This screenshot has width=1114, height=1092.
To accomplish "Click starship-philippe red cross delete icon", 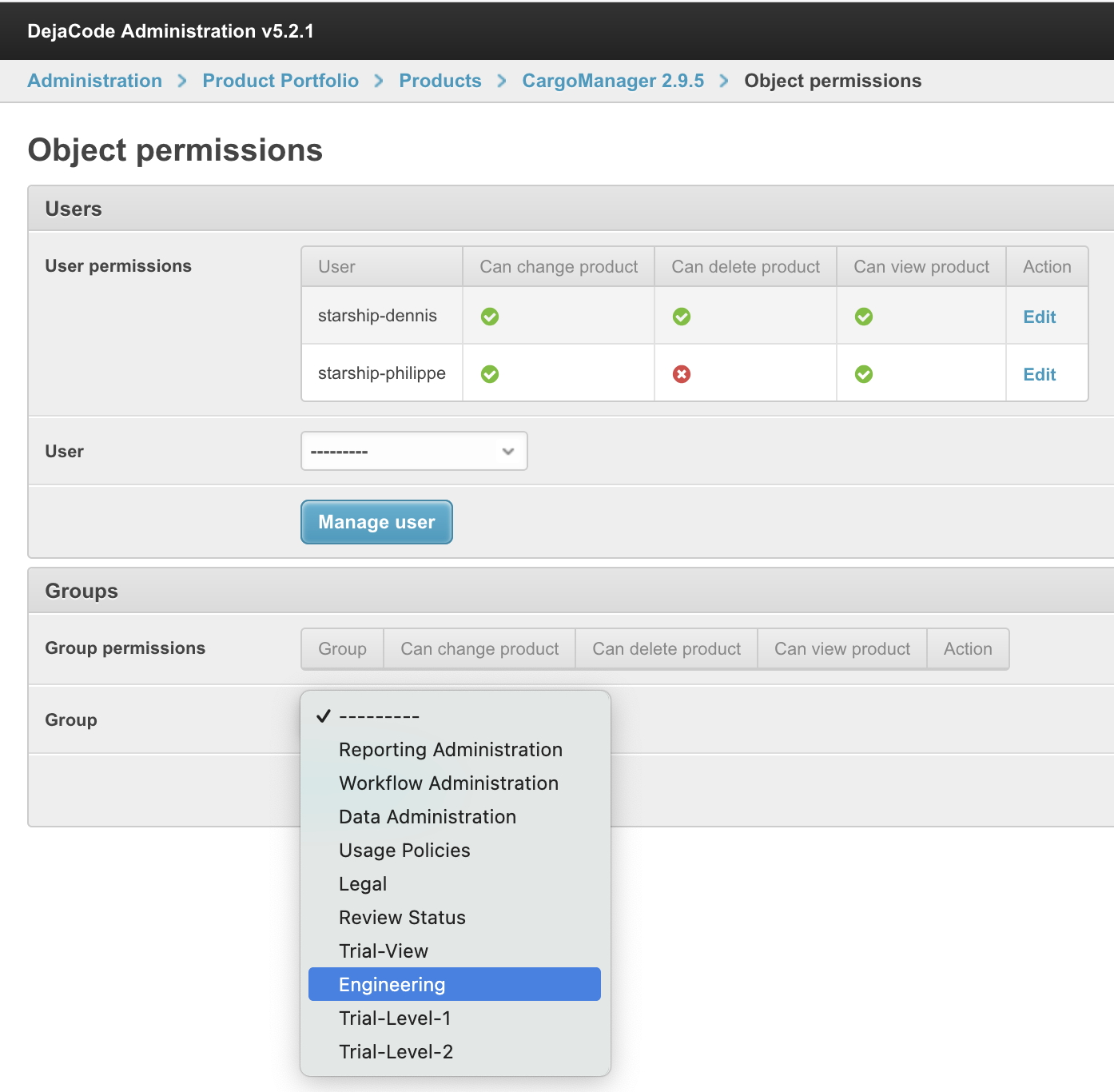I will click(x=682, y=374).
